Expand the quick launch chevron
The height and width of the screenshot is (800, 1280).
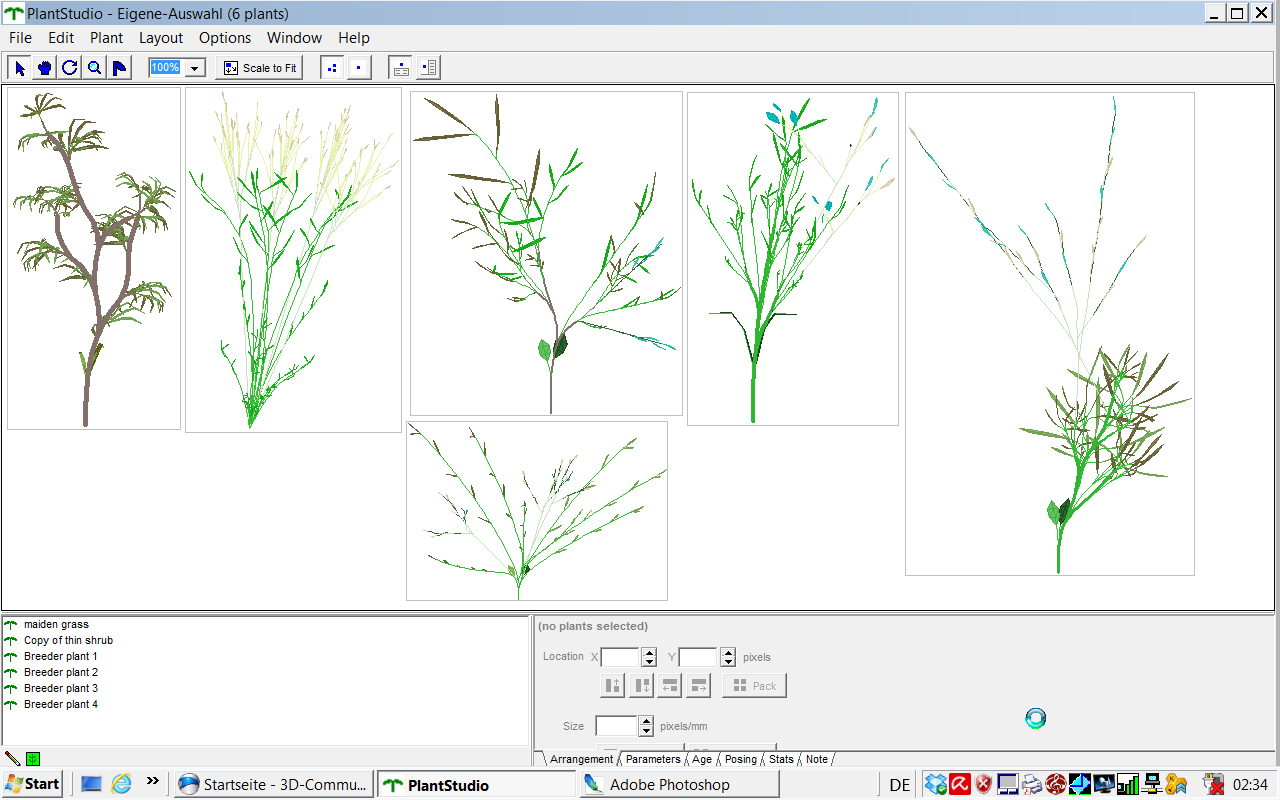pyautogui.click(x=153, y=781)
